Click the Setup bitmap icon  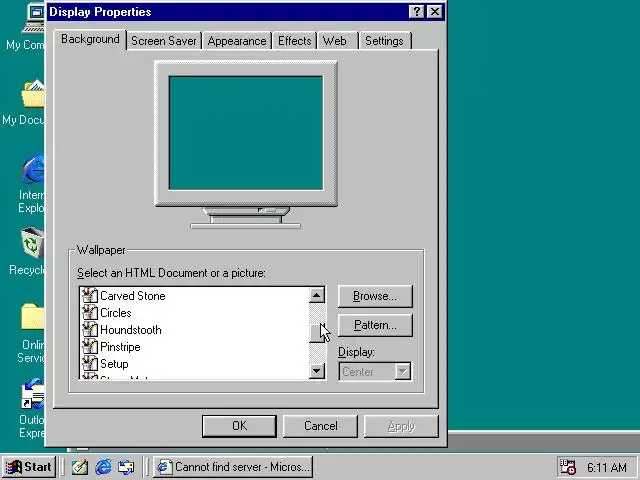tap(90, 364)
